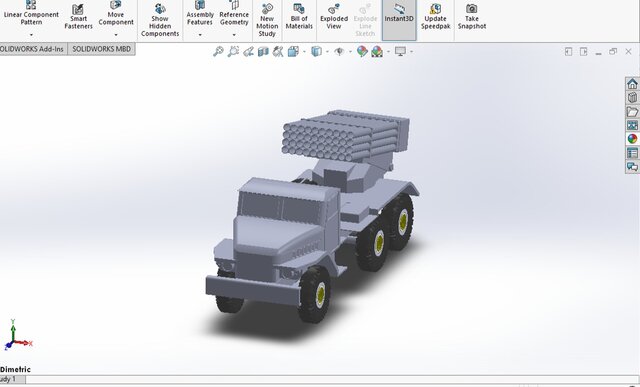Open the View Palette task pane
Image resolution: width=640 pixels, height=387 pixels.
632,125
